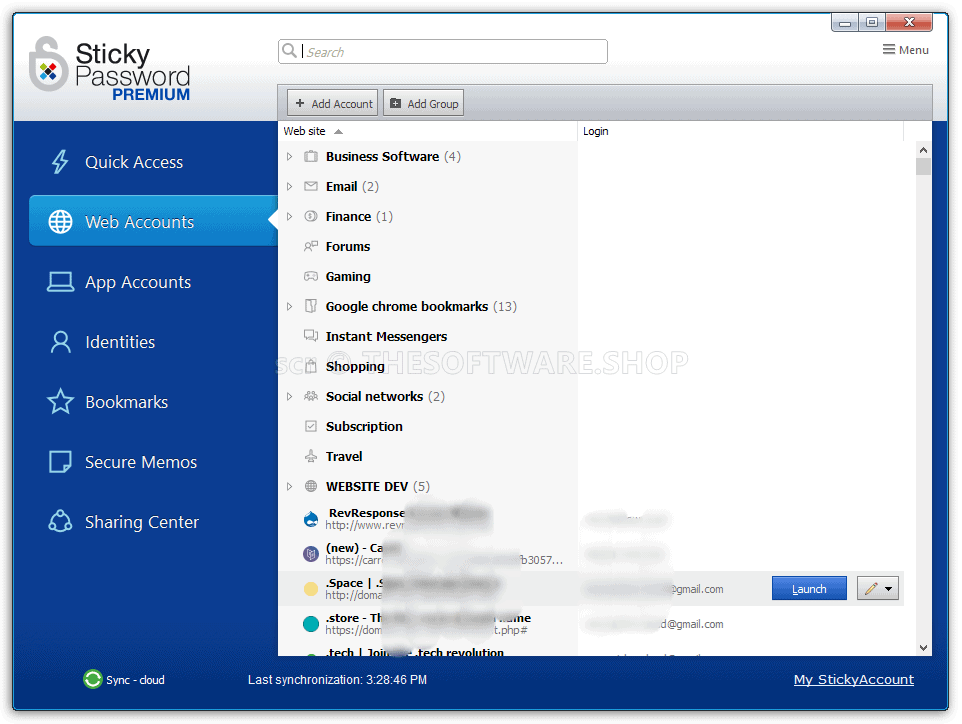Expand the Business Software group

point(290,156)
